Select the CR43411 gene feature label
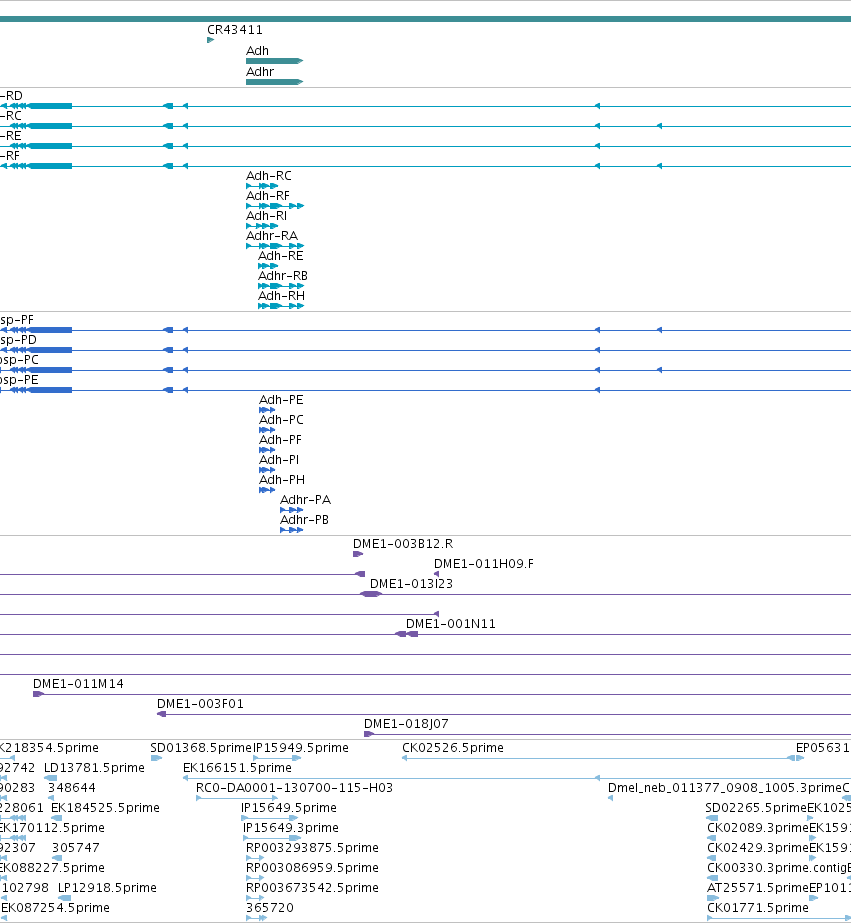 coord(235,29)
